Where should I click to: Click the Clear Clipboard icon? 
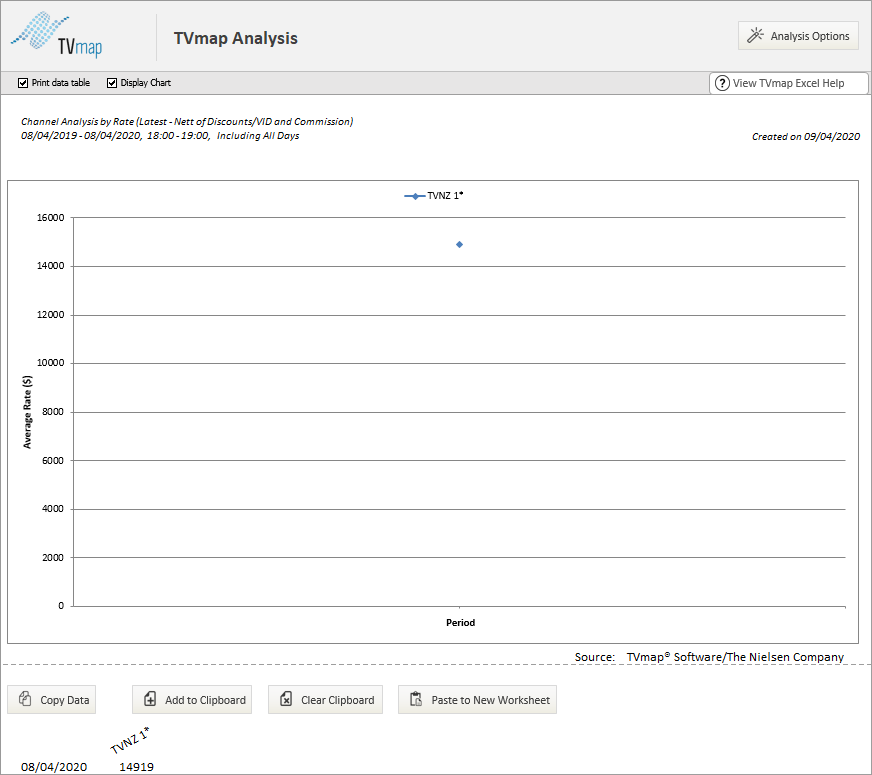pyautogui.click(x=286, y=699)
